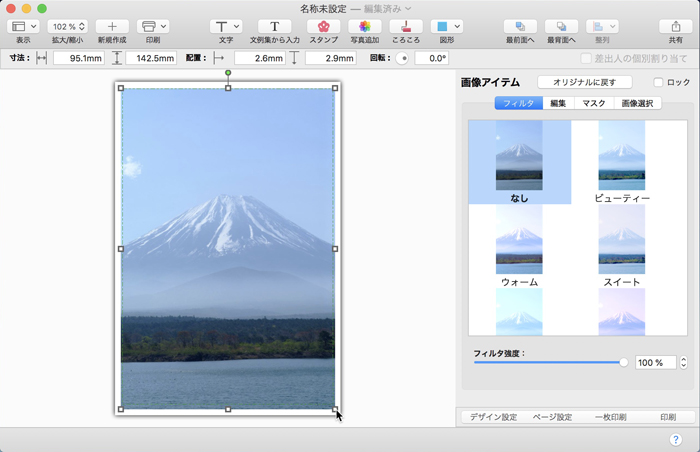Switch to the 編集 tab
This screenshot has height=452, width=700.
point(558,103)
